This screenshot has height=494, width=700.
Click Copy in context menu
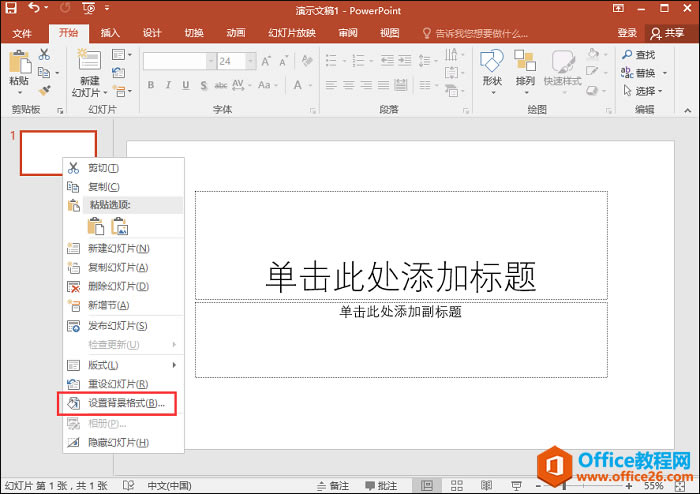coord(123,187)
